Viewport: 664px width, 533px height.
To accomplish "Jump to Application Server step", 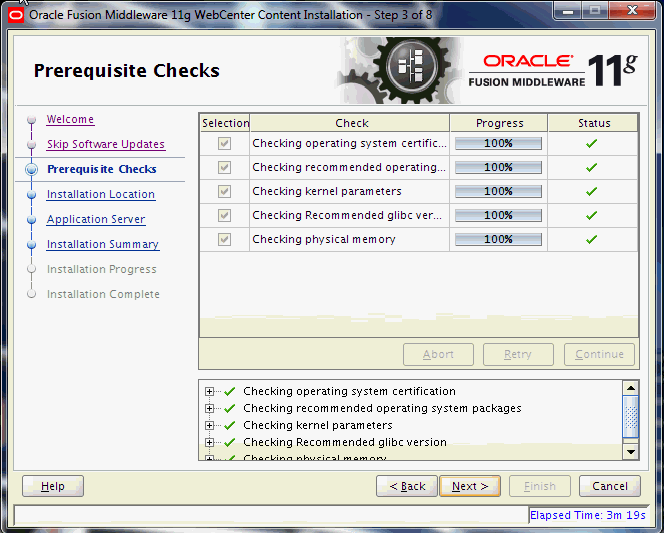I will tap(96, 219).
